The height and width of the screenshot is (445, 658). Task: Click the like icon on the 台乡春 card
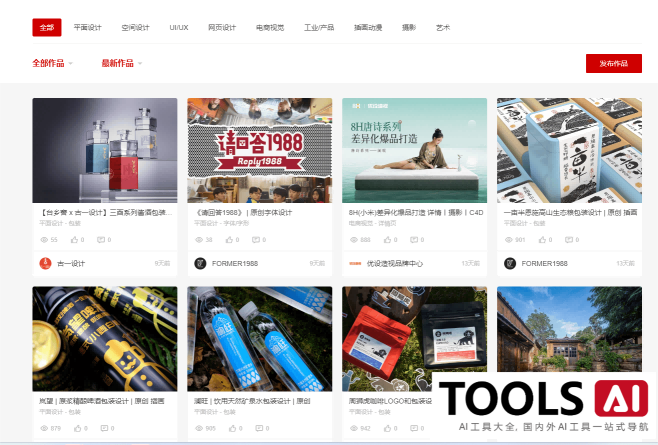pos(74,240)
